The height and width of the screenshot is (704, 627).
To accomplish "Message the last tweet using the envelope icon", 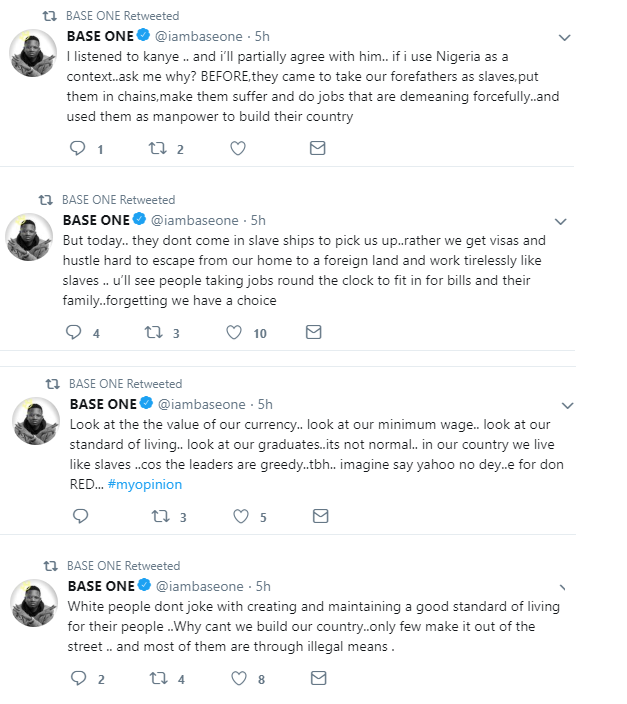I will pos(318,678).
